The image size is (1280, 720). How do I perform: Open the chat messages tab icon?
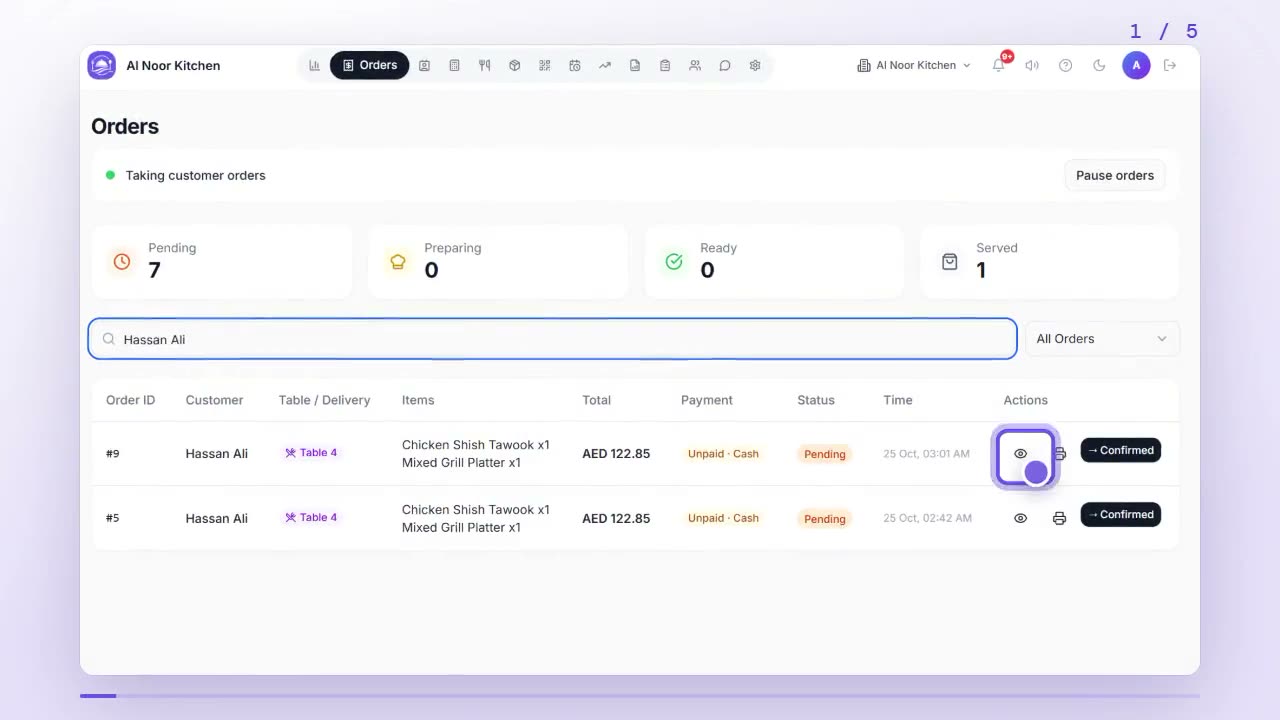tap(725, 65)
